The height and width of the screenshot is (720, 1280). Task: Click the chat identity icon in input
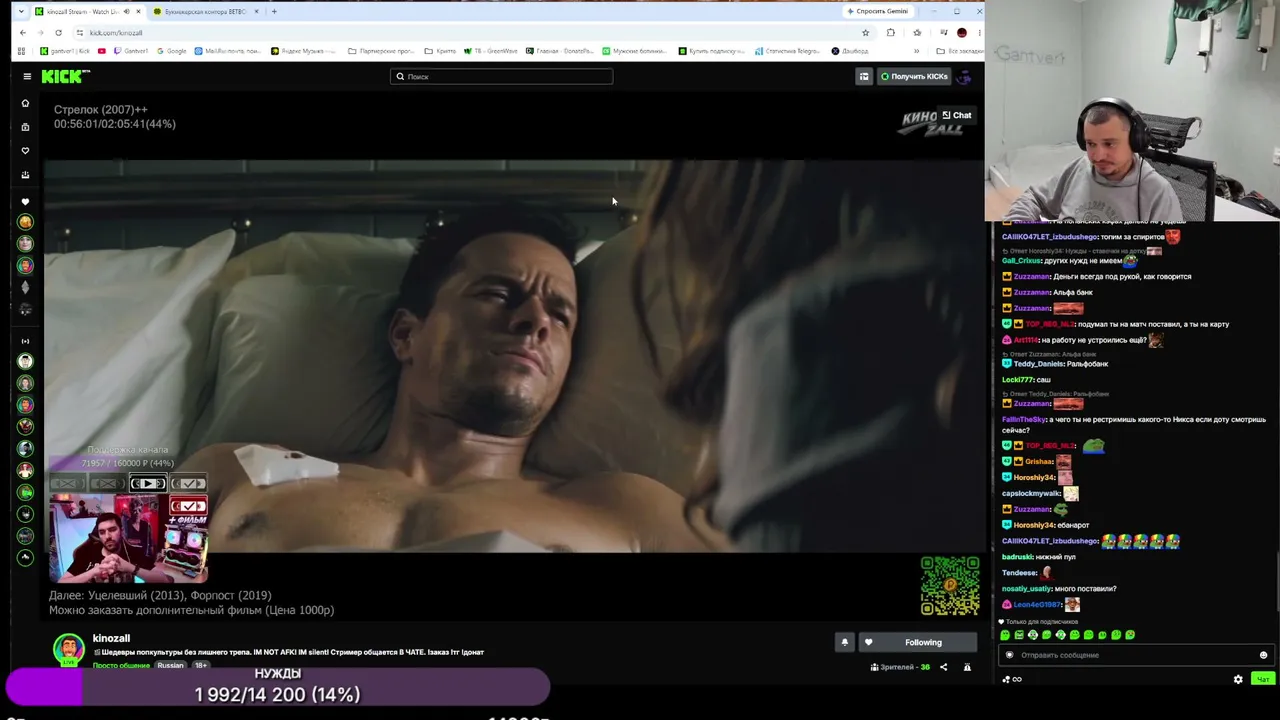[x=1009, y=655]
